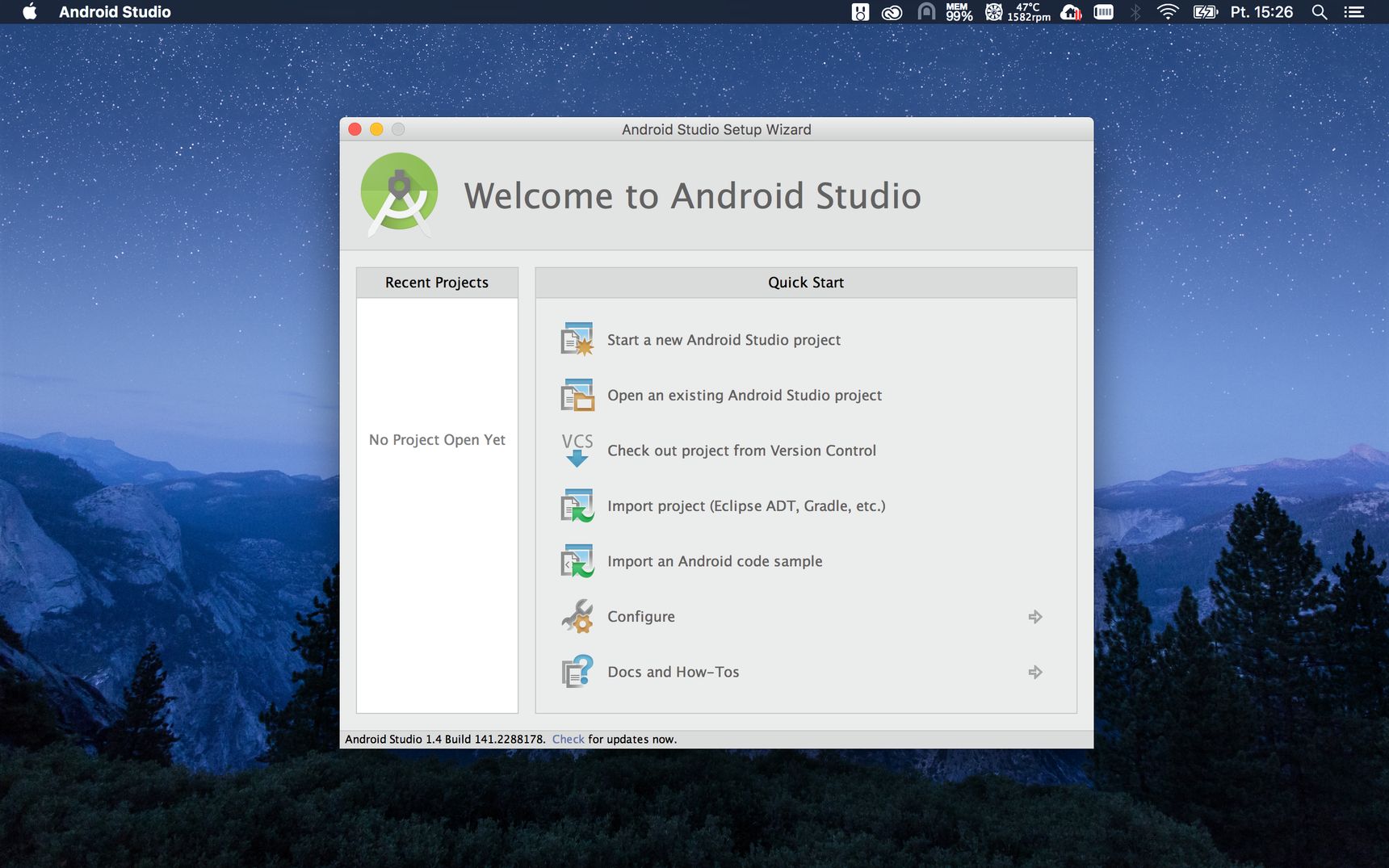The image size is (1389, 868).
Task: Click the new Android Studio project icon
Action: [577, 339]
